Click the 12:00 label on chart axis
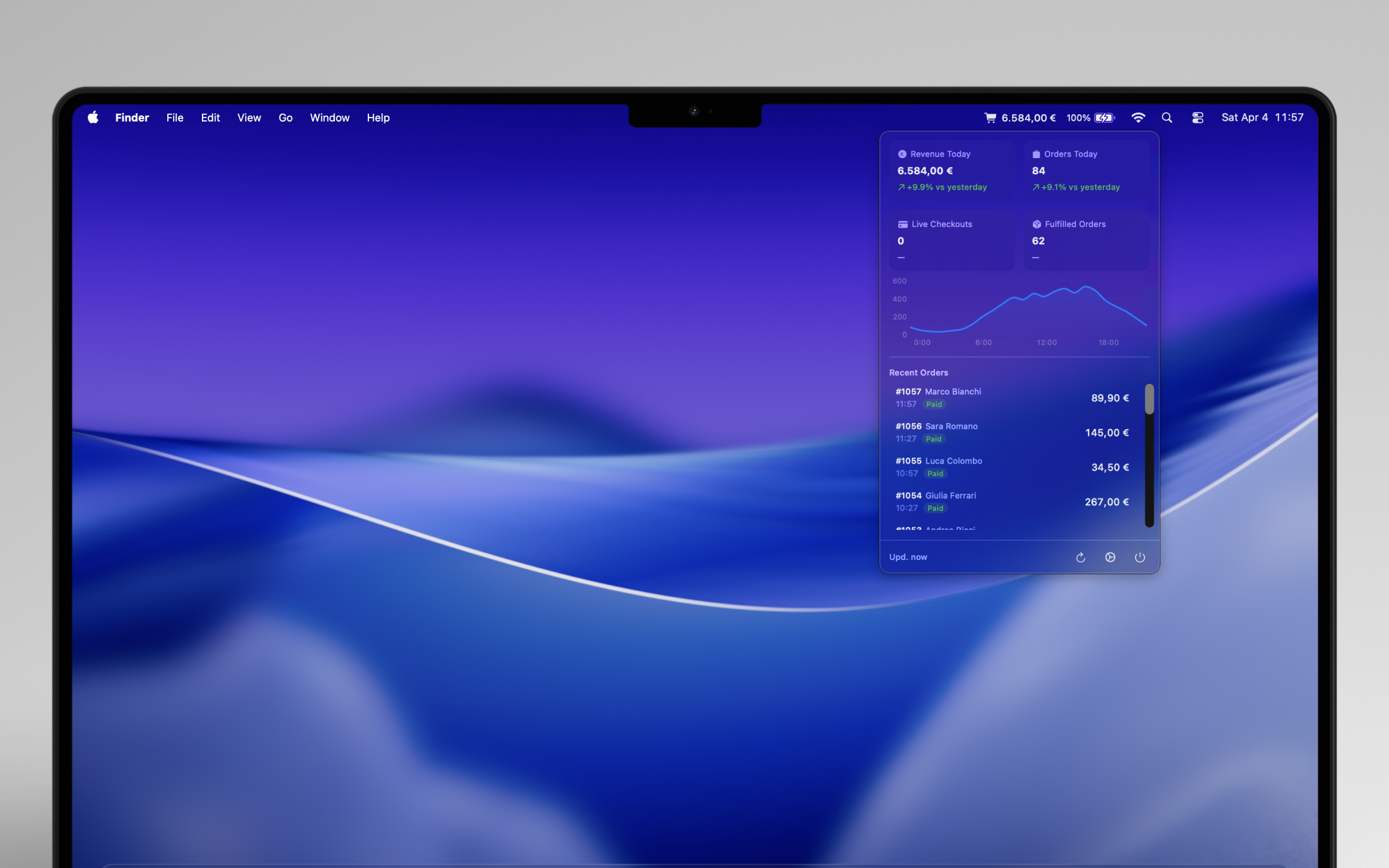This screenshot has width=1389, height=868. [1046, 343]
